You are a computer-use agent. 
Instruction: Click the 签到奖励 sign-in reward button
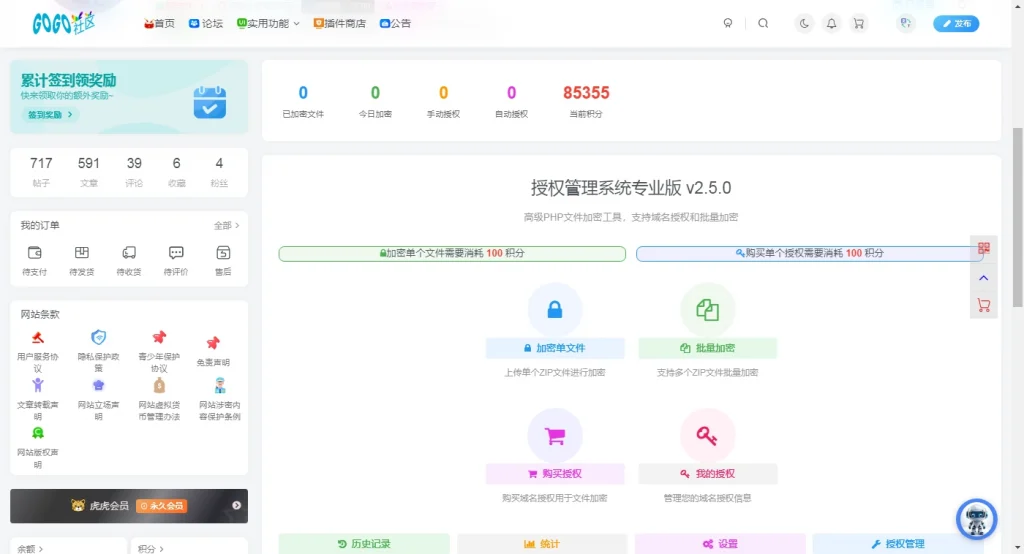click(x=50, y=114)
